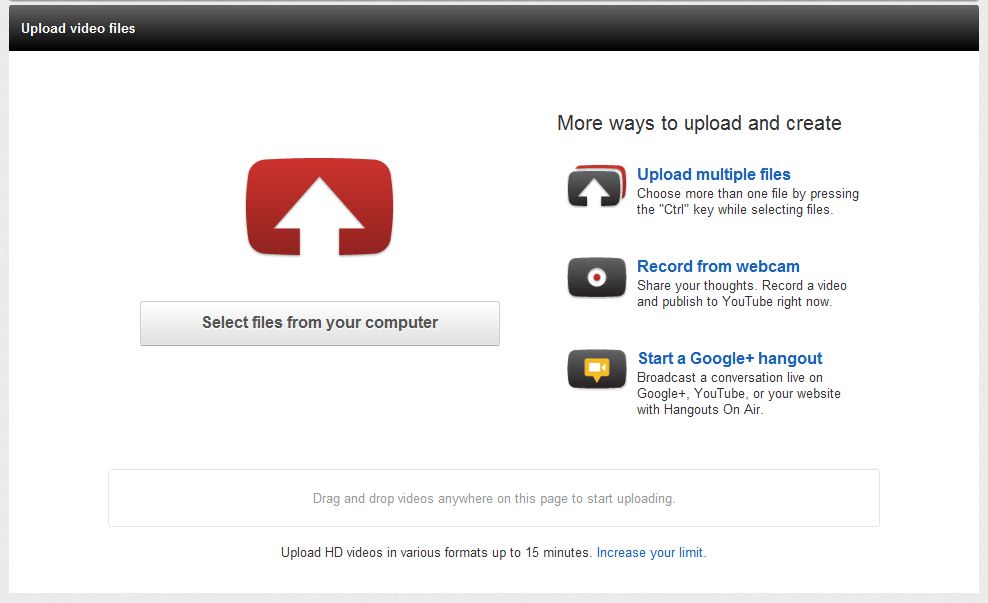This screenshot has height=603, width=988.
Task: Click the Upload multiple files stacked icon
Action: click(597, 187)
